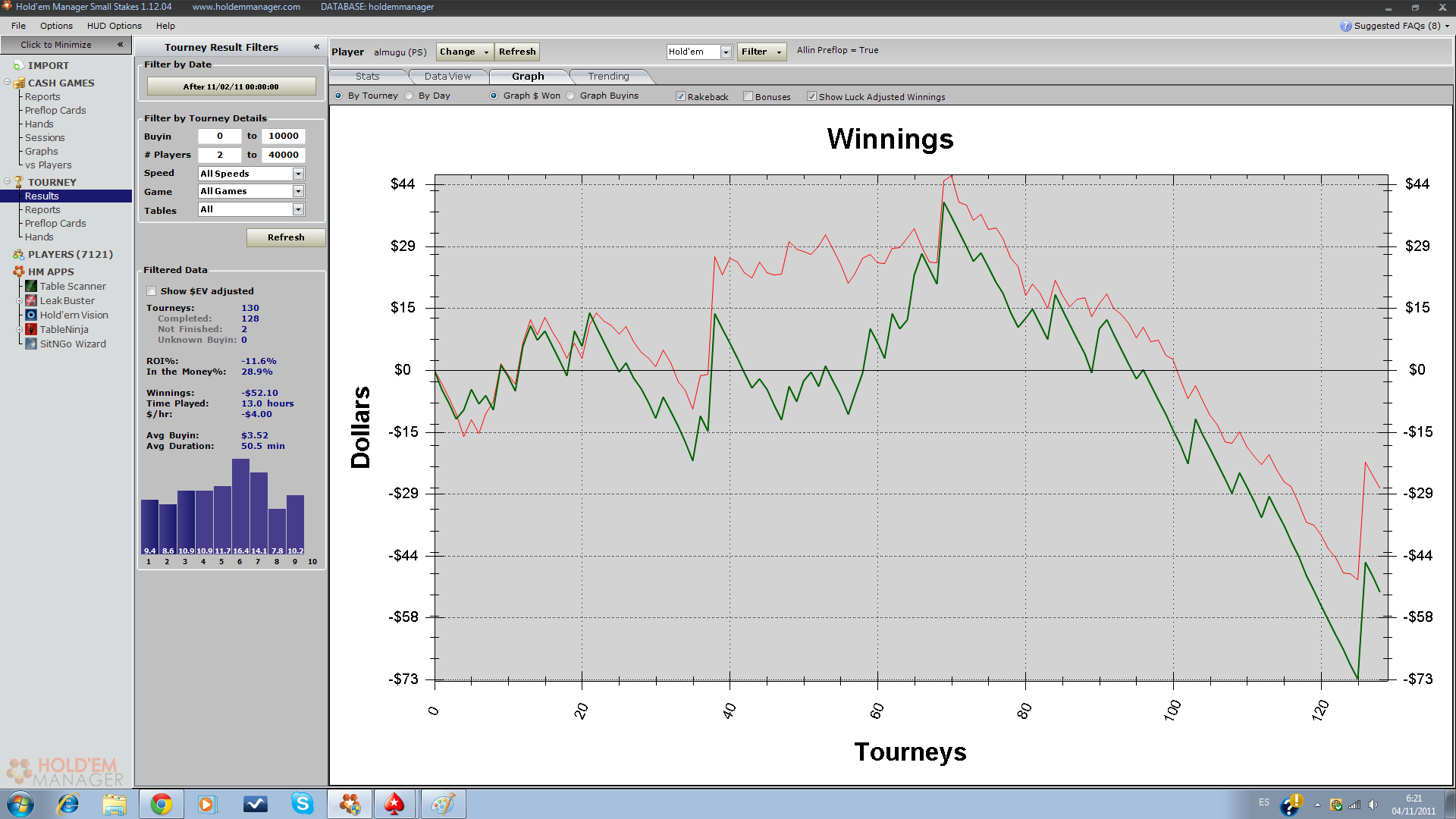Check Show $EV adjusted checkbox
1456x819 pixels.
coord(152,291)
